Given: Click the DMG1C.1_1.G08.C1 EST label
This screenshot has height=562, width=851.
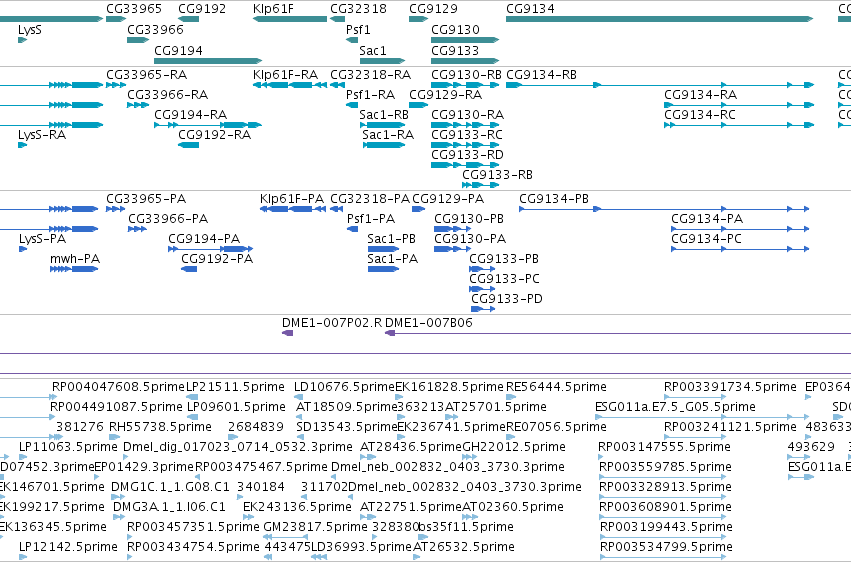Looking at the screenshot, I should [x=170, y=487].
